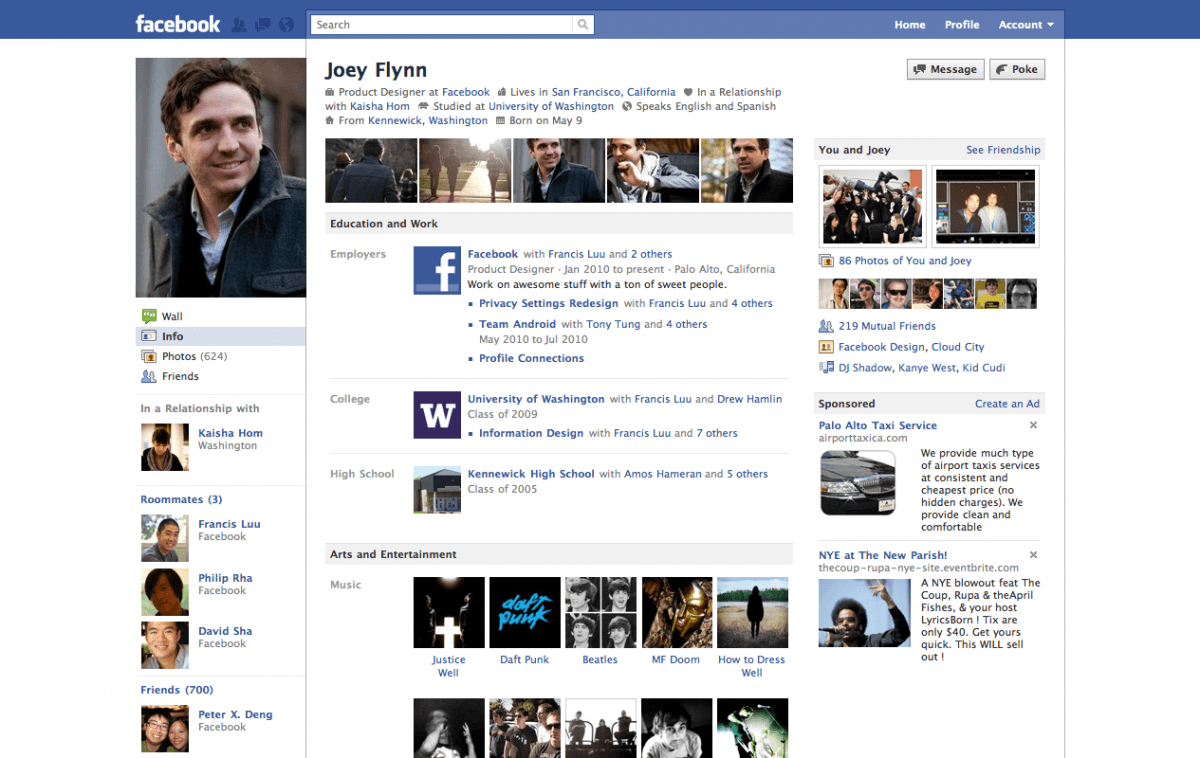Open the Wall tab in sidebar
Screen dimensions: 1200x758
click(172, 316)
